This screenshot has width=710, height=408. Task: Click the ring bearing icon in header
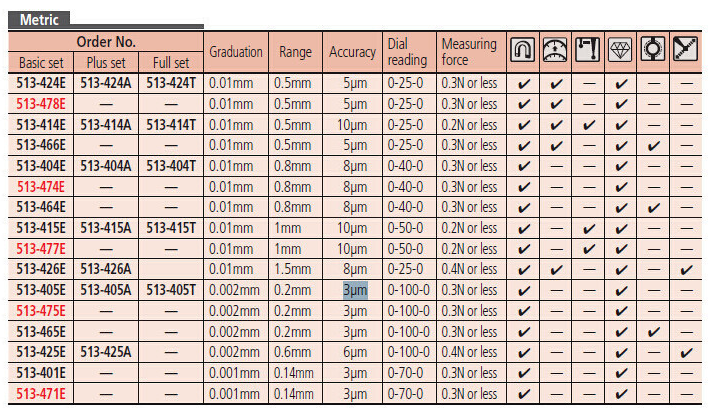click(x=653, y=51)
